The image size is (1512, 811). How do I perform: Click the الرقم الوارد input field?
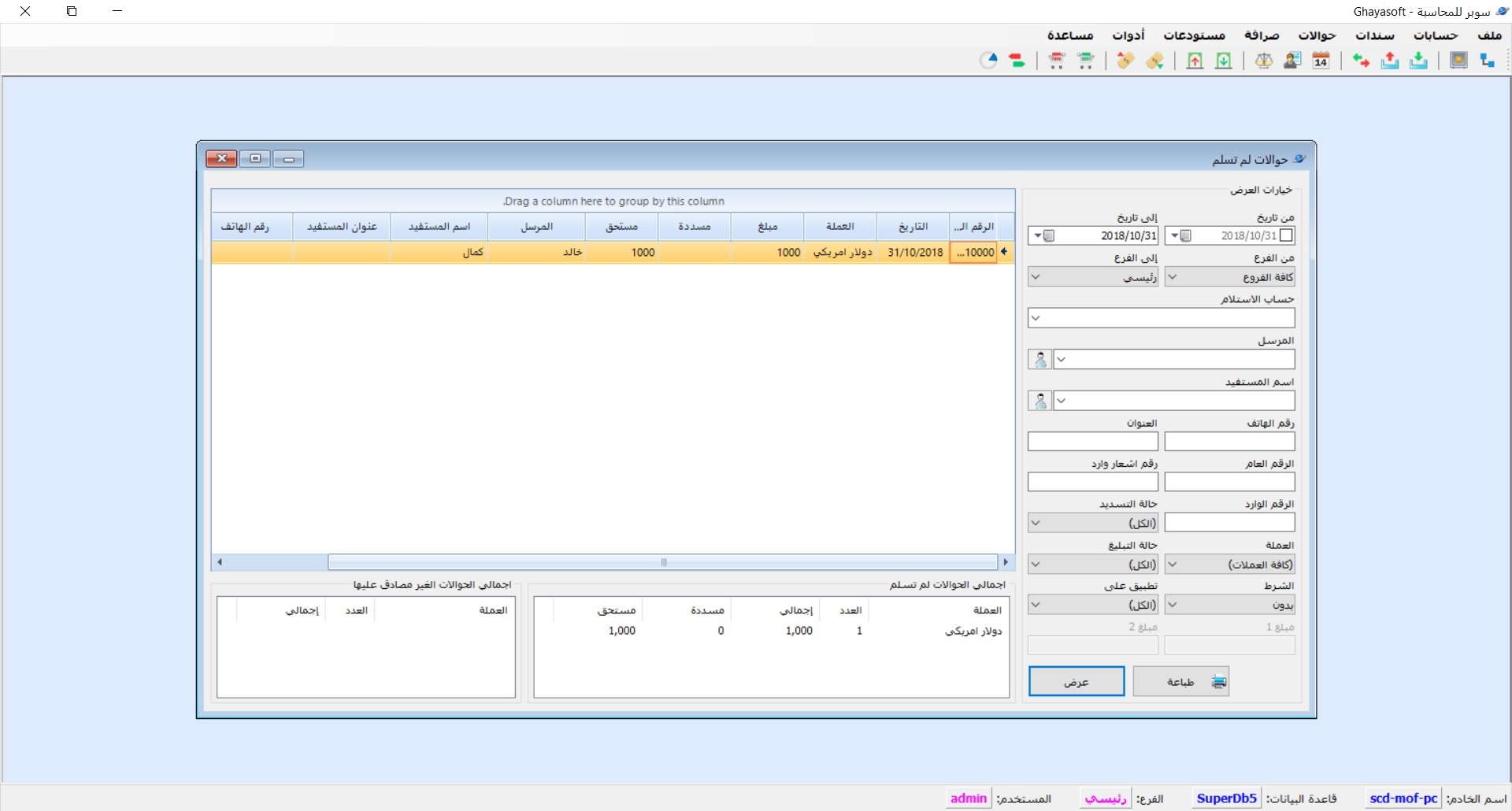(x=1229, y=523)
